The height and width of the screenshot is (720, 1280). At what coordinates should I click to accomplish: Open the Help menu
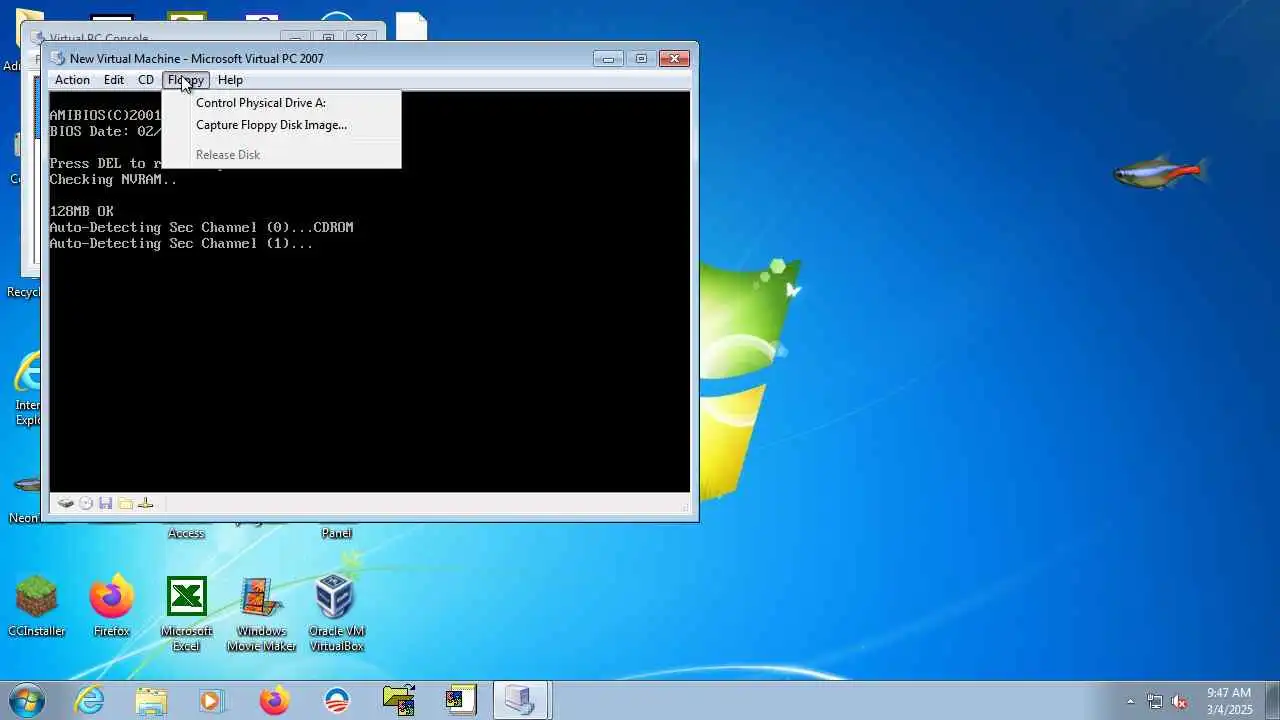pyautogui.click(x=230, y=80)
